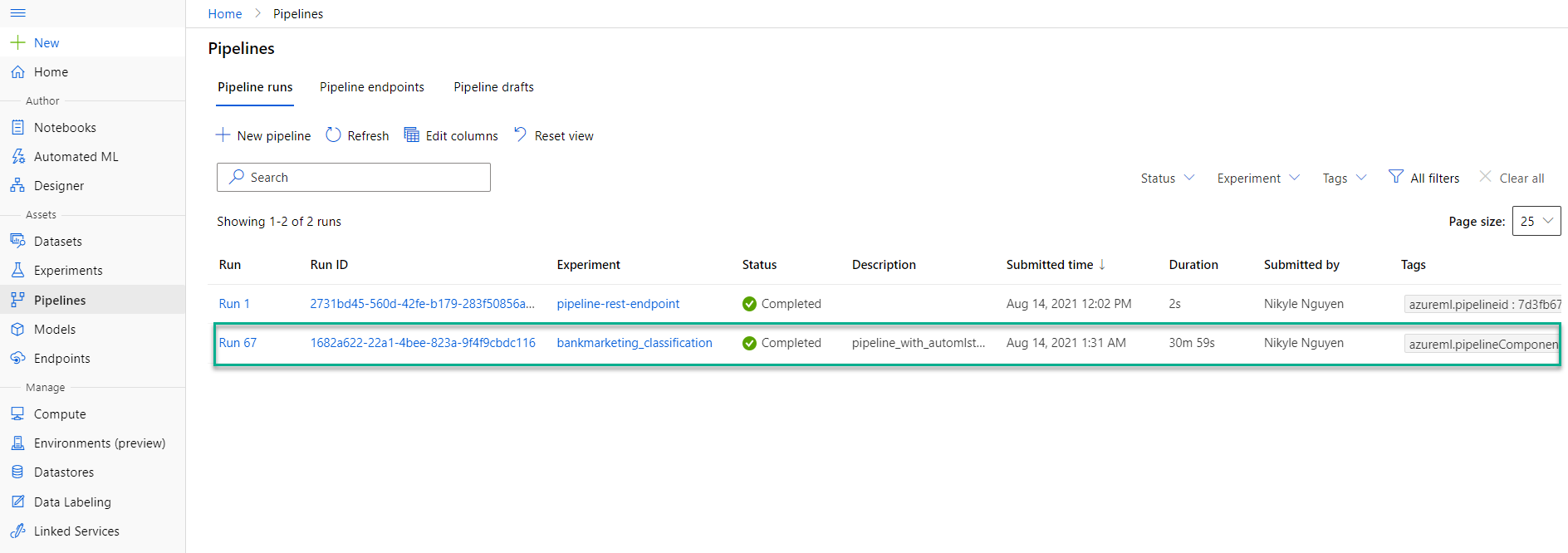1568x553 pixels.
Task: Open Environments (preview) icon
Action: coord(17,443)
